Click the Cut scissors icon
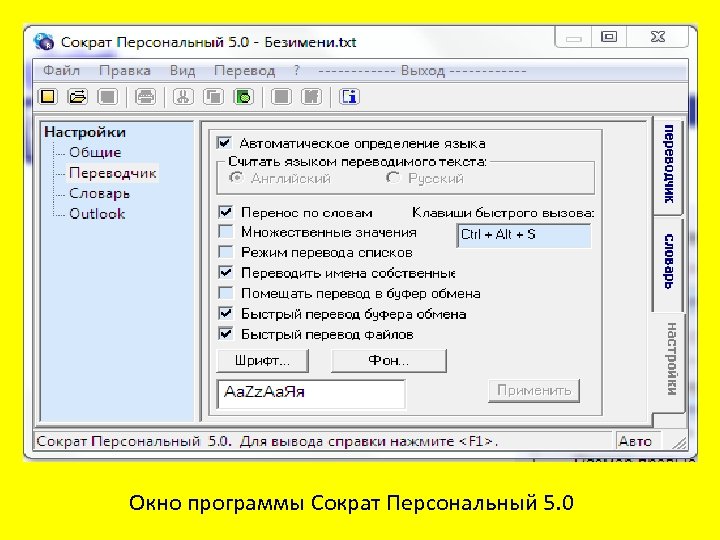The height and width of the screenshot is (540, 720). point(183,97)
